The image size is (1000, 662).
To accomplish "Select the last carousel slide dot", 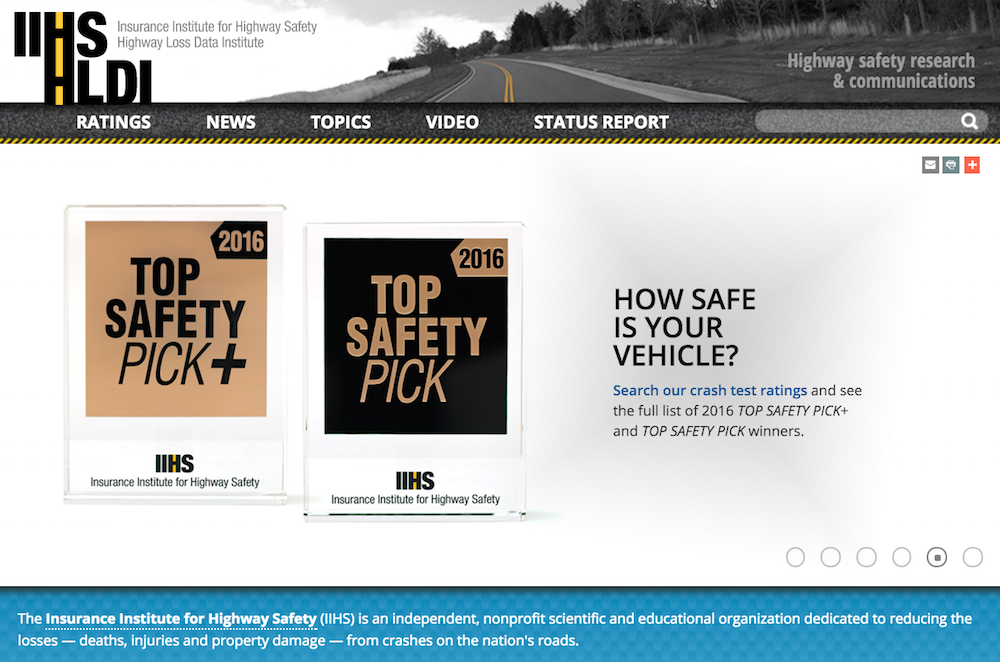I will (x=972, y=557).
